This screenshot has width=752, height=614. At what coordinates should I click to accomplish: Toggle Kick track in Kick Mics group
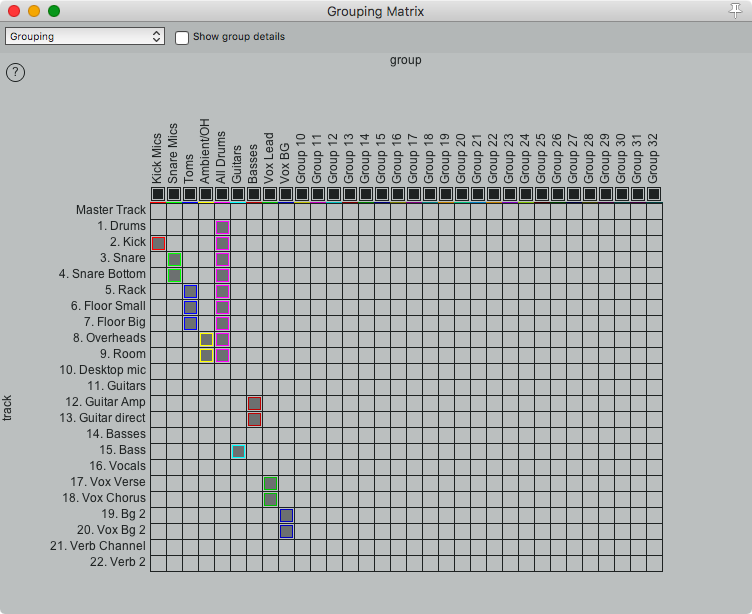point(158,243)
